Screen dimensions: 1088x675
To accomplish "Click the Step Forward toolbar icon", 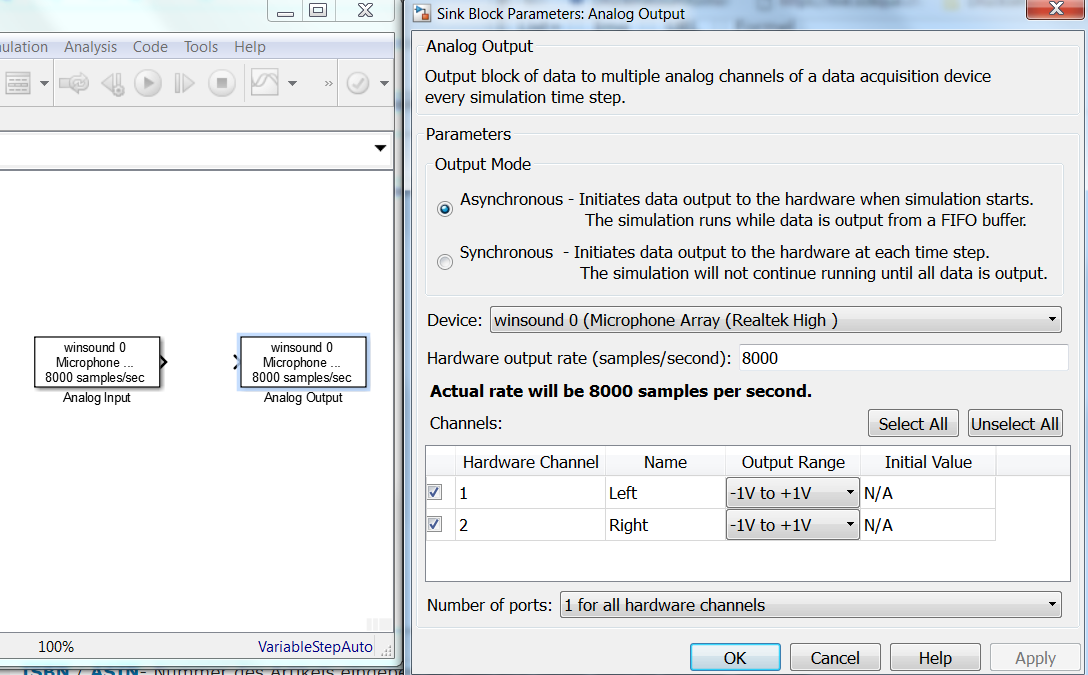I will coord(184,84).
